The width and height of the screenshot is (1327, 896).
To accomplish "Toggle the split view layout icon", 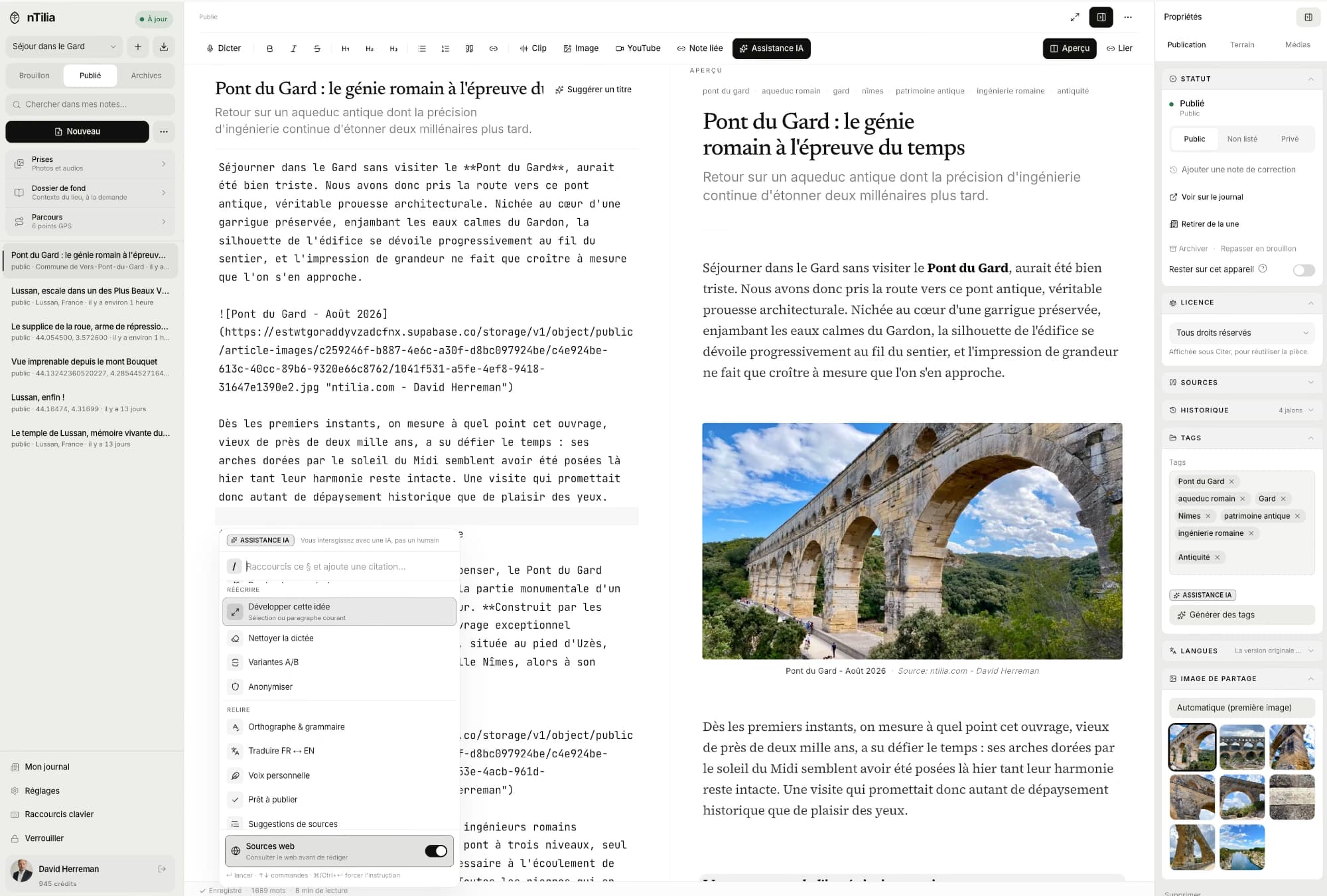I will [1101, 17].
